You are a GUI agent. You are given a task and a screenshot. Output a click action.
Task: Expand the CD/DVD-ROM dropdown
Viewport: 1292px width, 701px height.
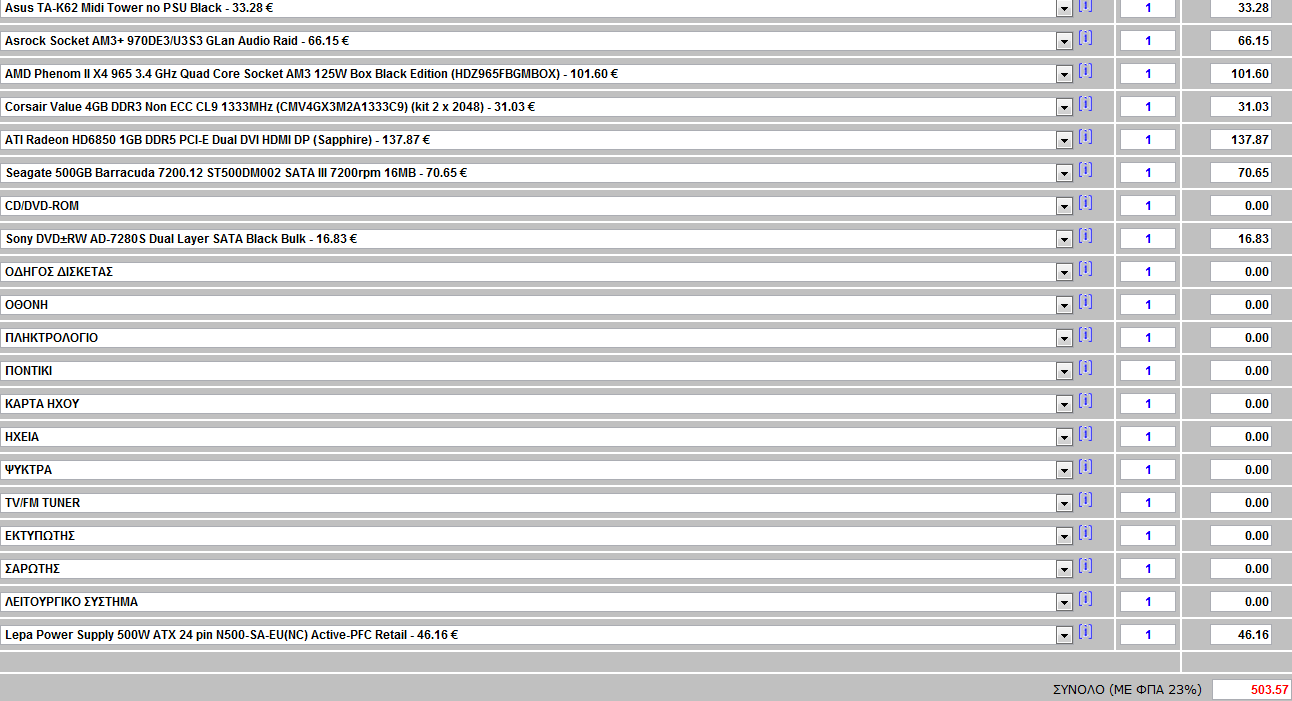[x=1064, y=207]
